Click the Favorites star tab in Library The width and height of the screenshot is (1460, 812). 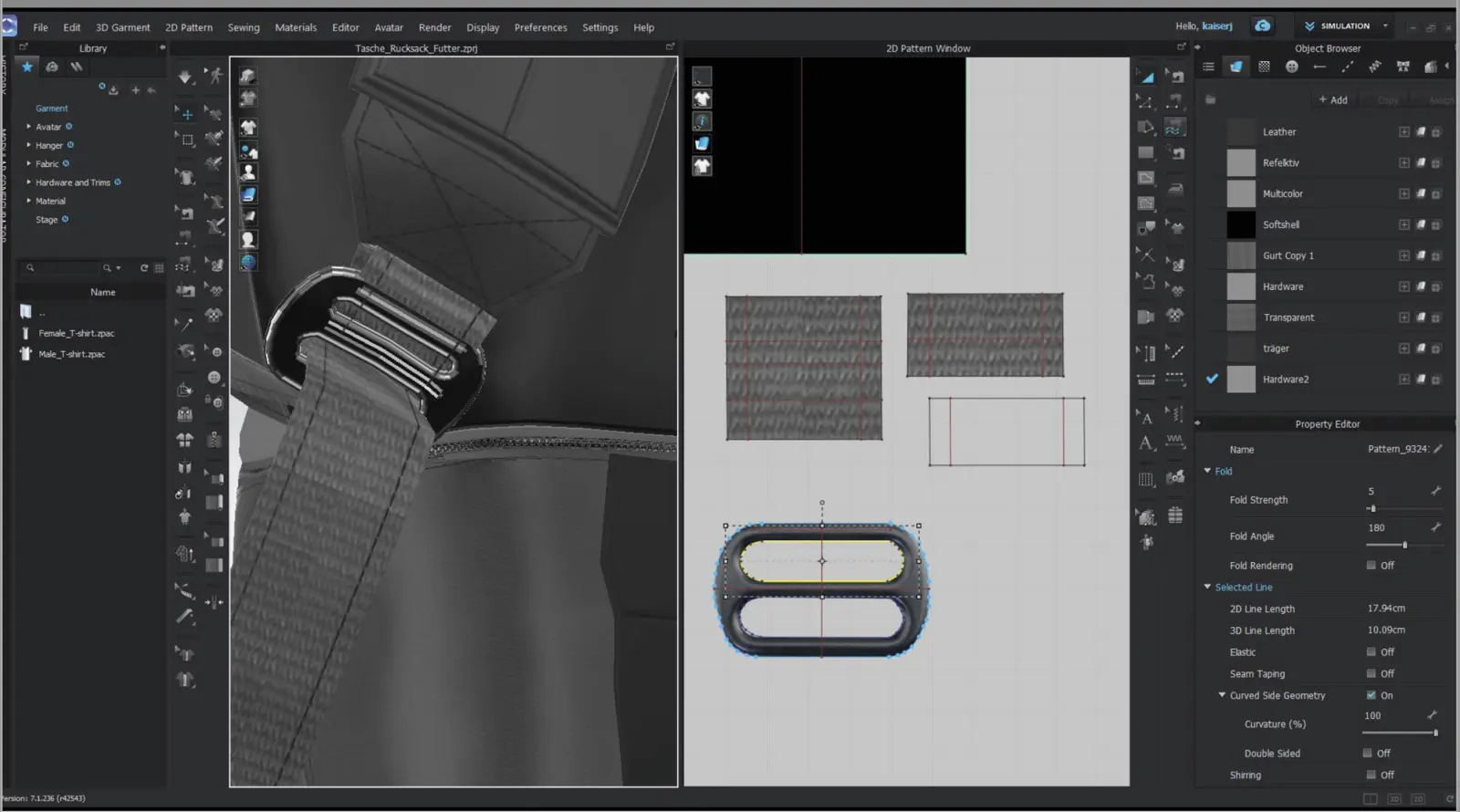(x=27, y=67)
